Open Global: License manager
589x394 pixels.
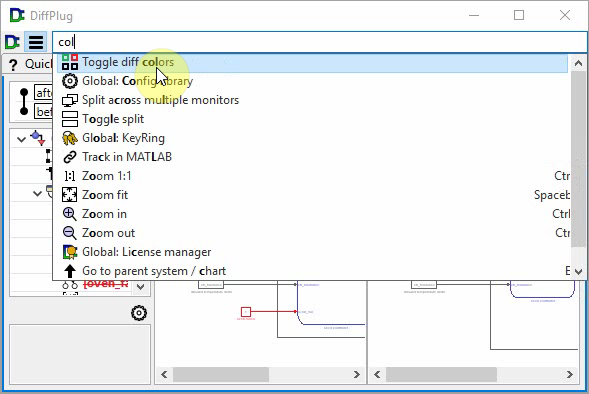point(312,252)
